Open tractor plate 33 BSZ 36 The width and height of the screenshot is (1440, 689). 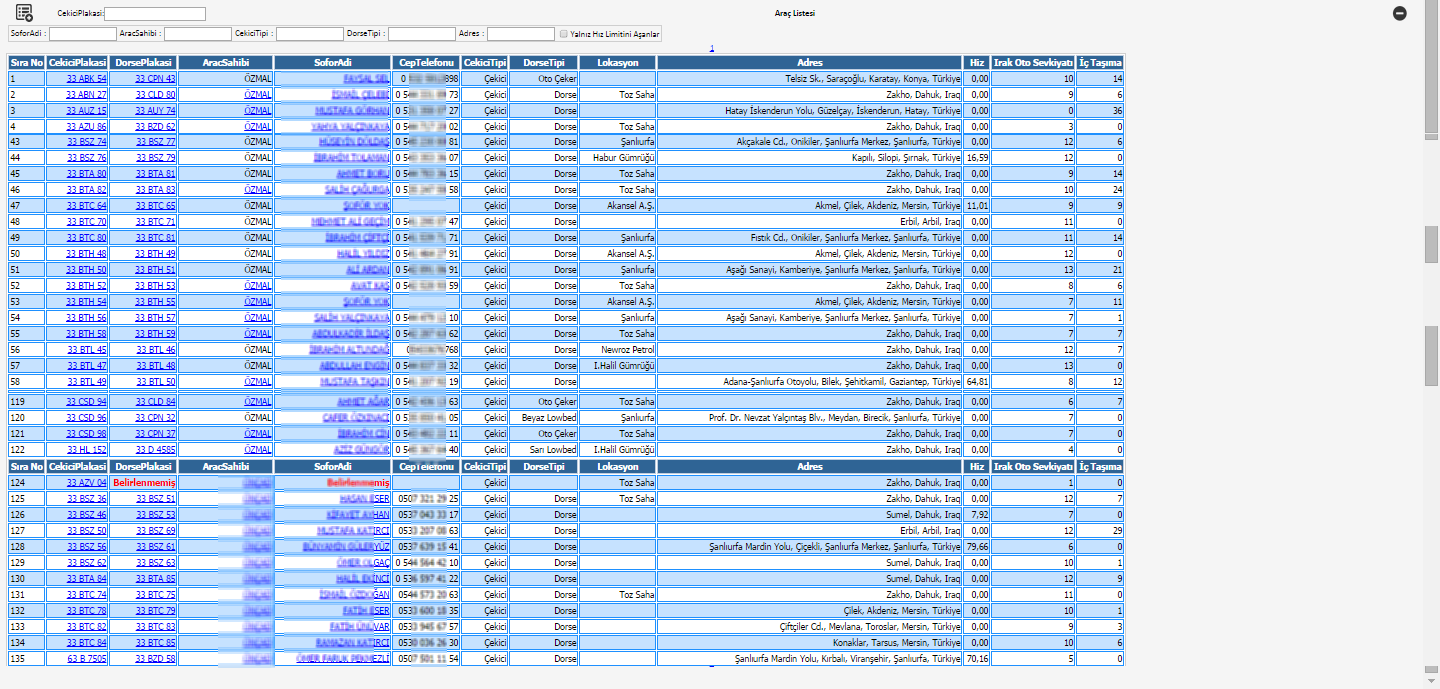coord(86,498)
